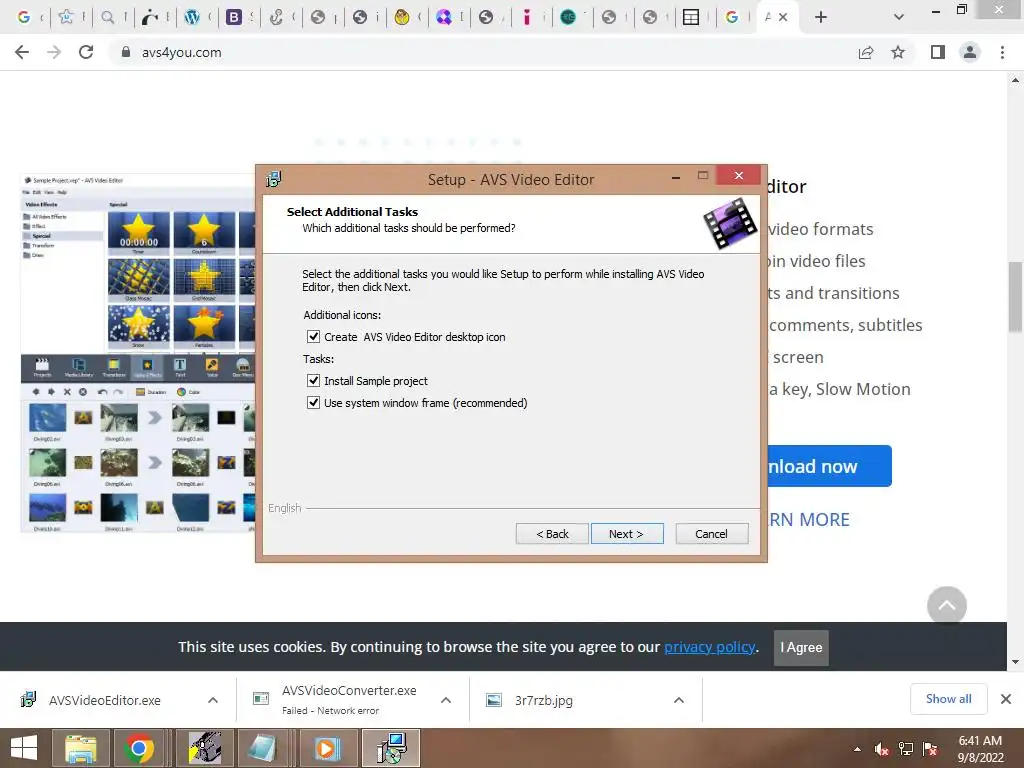Close the active avs4you tab
This screenshot has height=768, width=1024.
tap(783, 17)
